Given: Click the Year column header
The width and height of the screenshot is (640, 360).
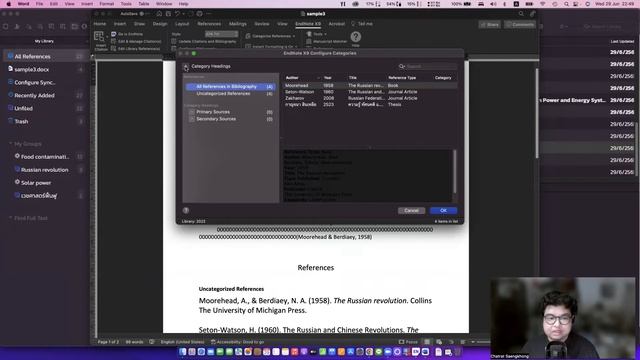Looking at the screenshot, I should click(x=328, y=78).
